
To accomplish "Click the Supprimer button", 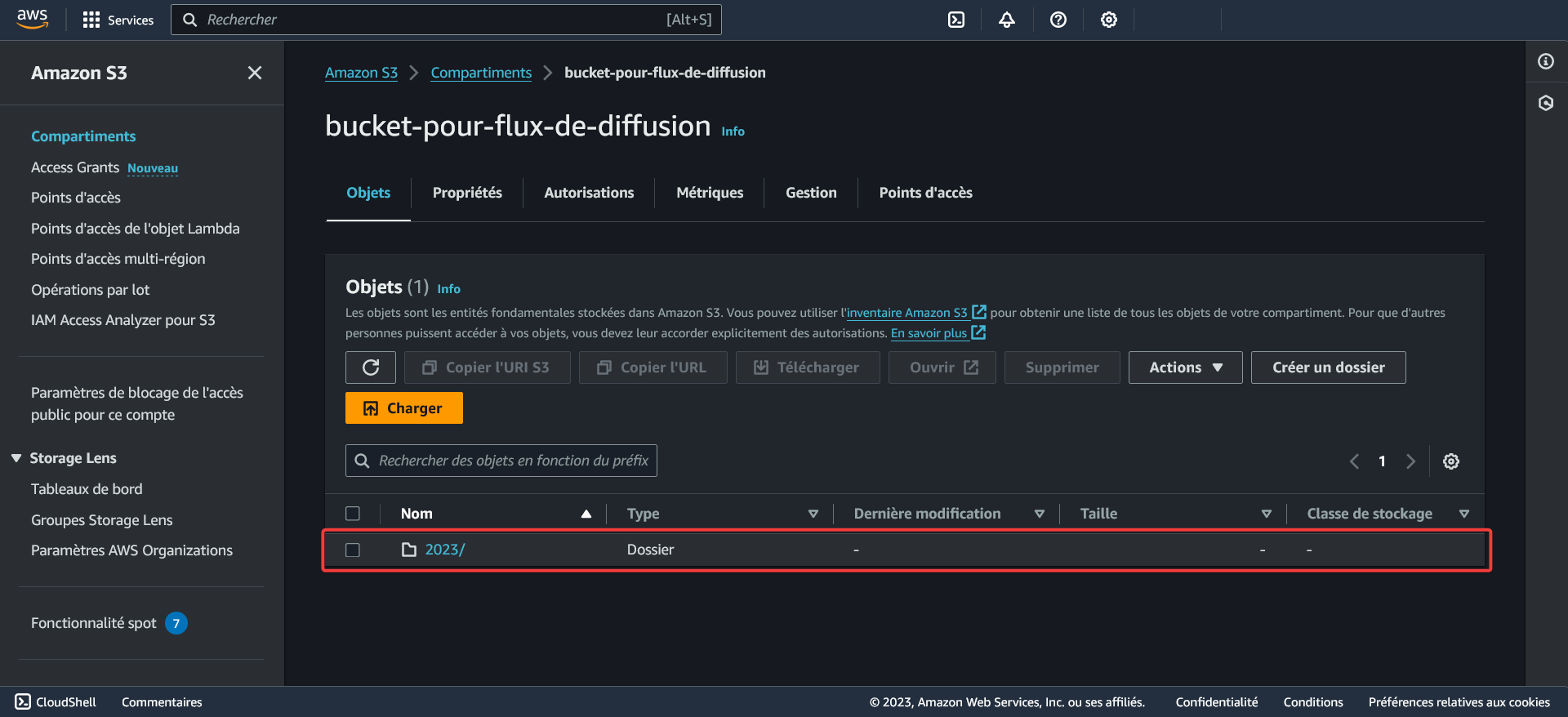I will (x=1062, y=367).
